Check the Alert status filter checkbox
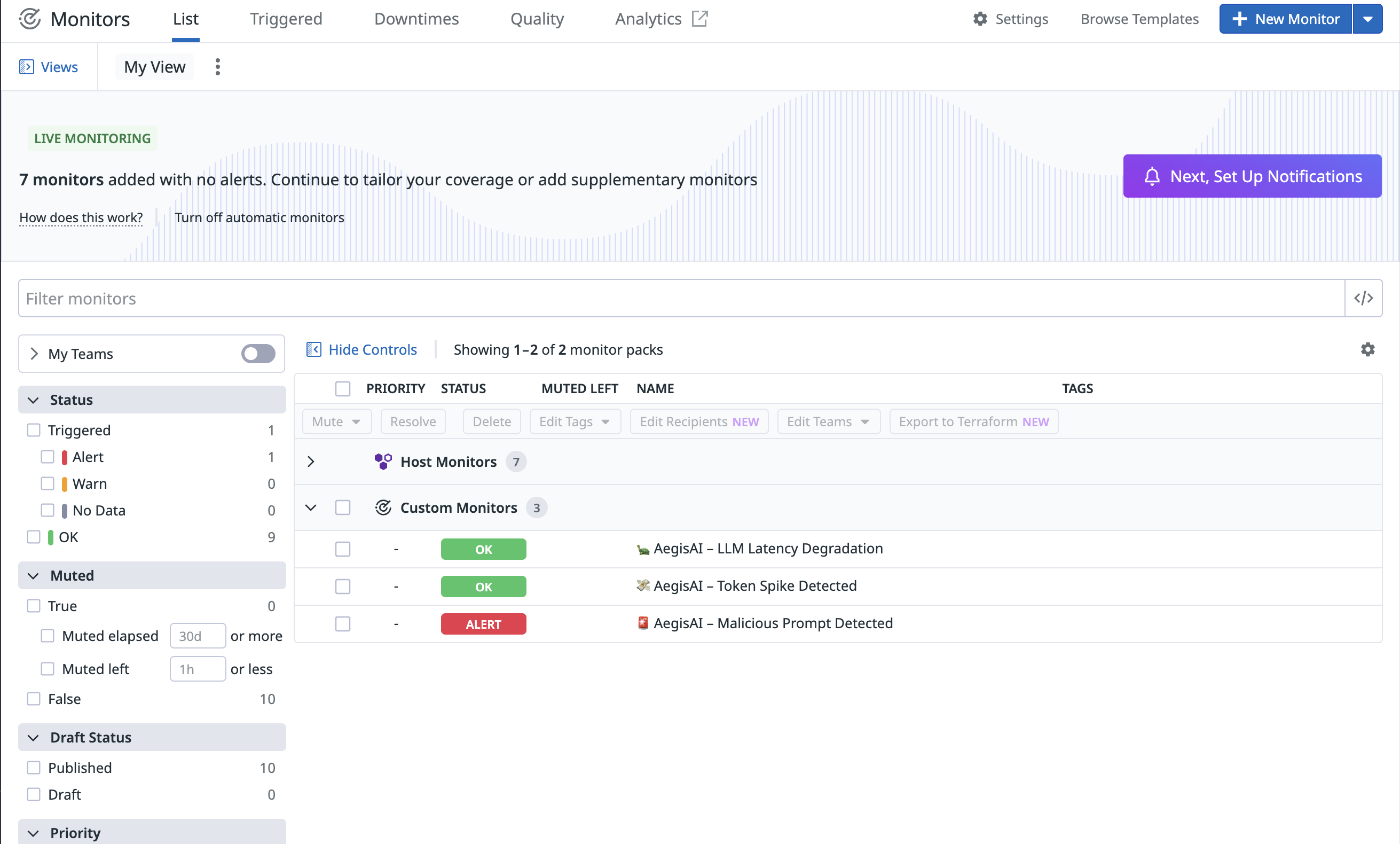This screenshot has height=844, width=1400. [48, 457]
